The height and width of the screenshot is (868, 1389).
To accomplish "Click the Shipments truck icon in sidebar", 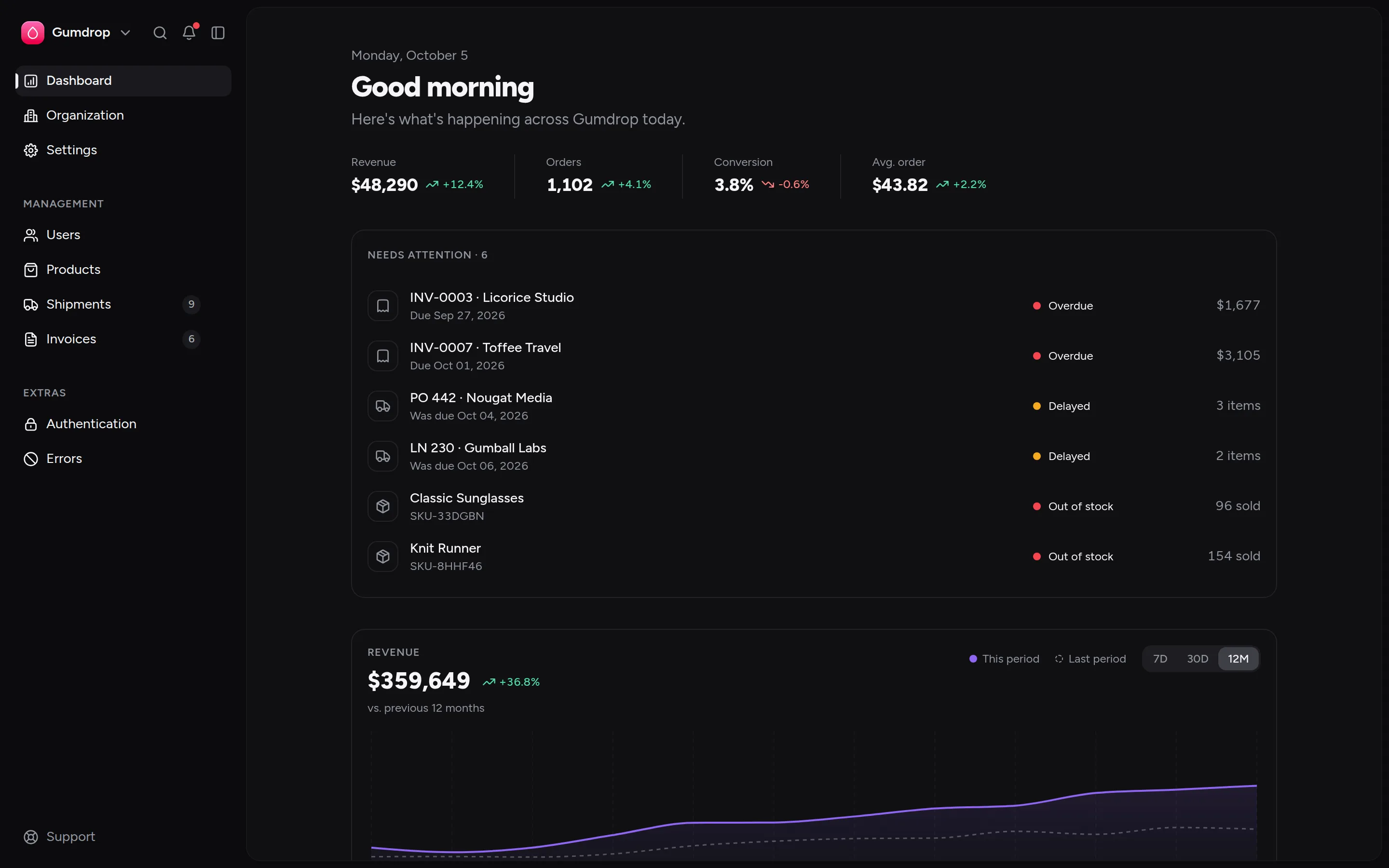I will click(31, 305).
